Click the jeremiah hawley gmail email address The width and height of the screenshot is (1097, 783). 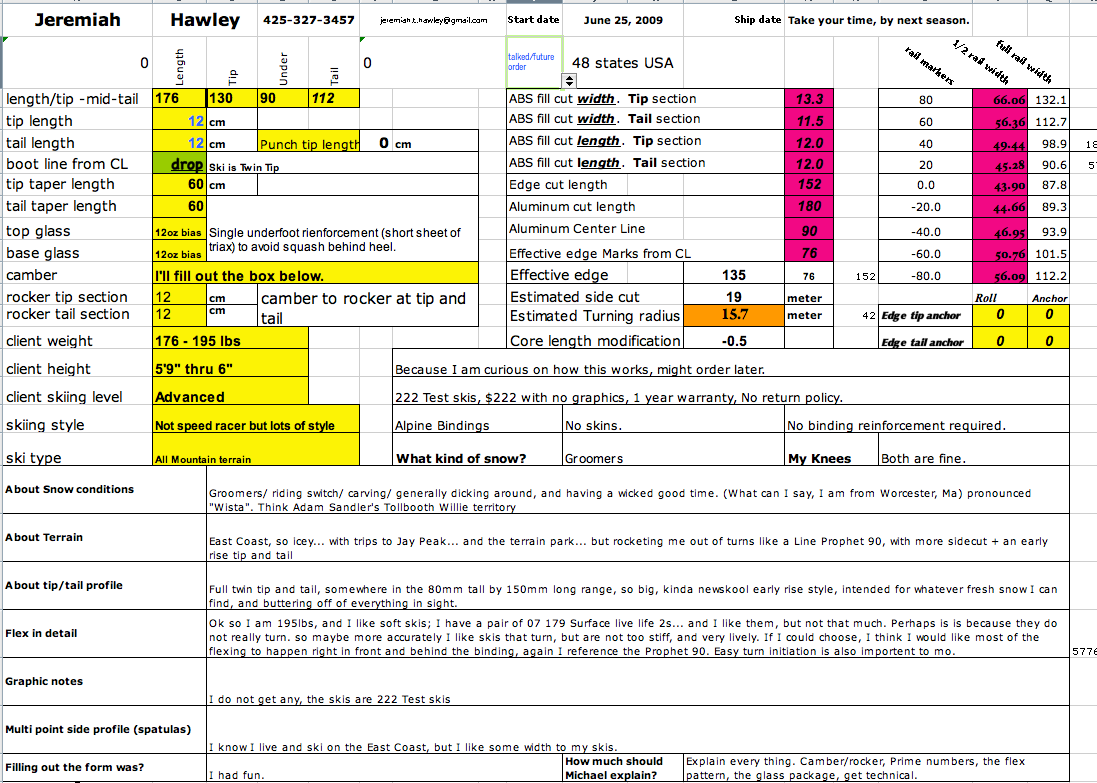(434, 20)
